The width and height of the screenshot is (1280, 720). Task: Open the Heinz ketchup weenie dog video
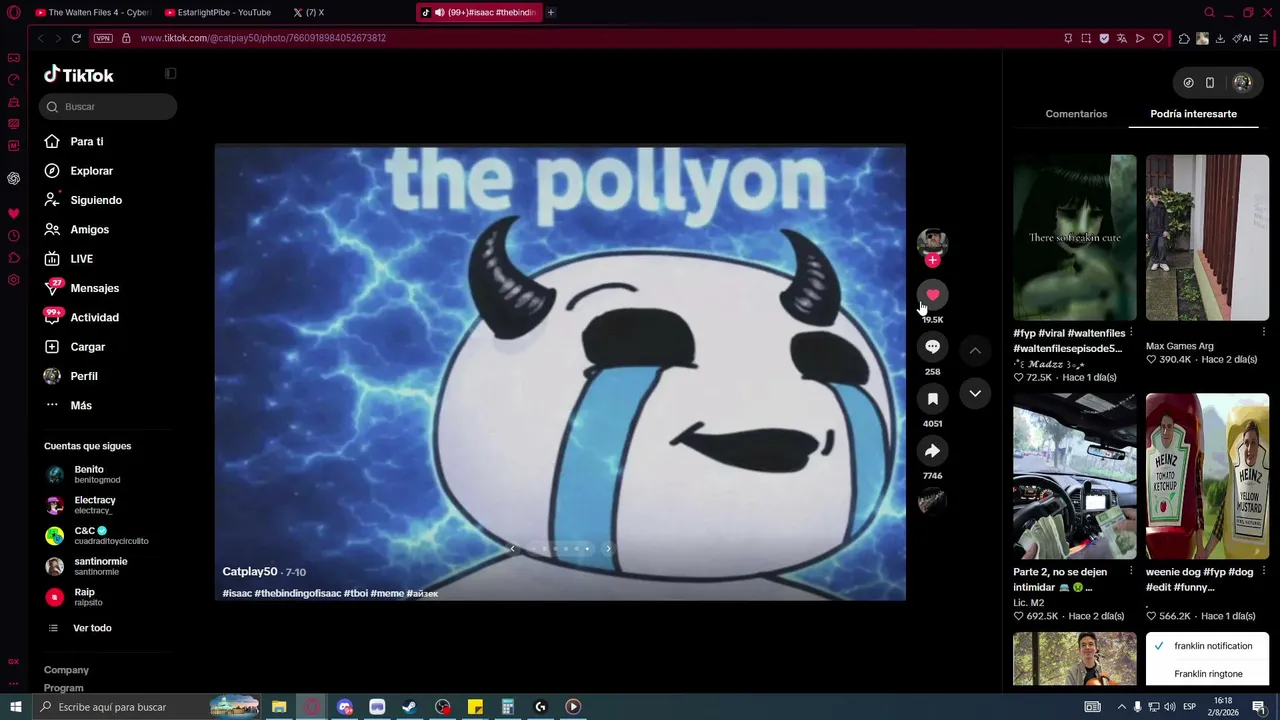[1207, 476]
